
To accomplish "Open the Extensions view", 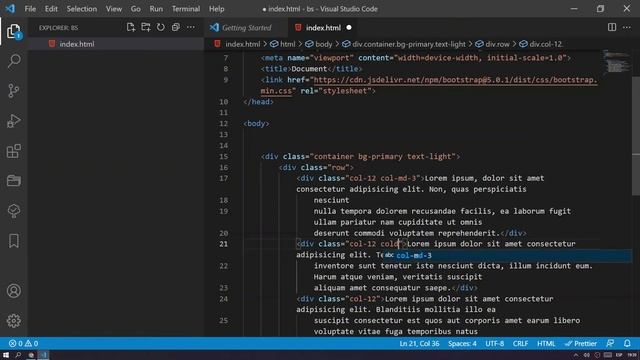I will point(13,151).
